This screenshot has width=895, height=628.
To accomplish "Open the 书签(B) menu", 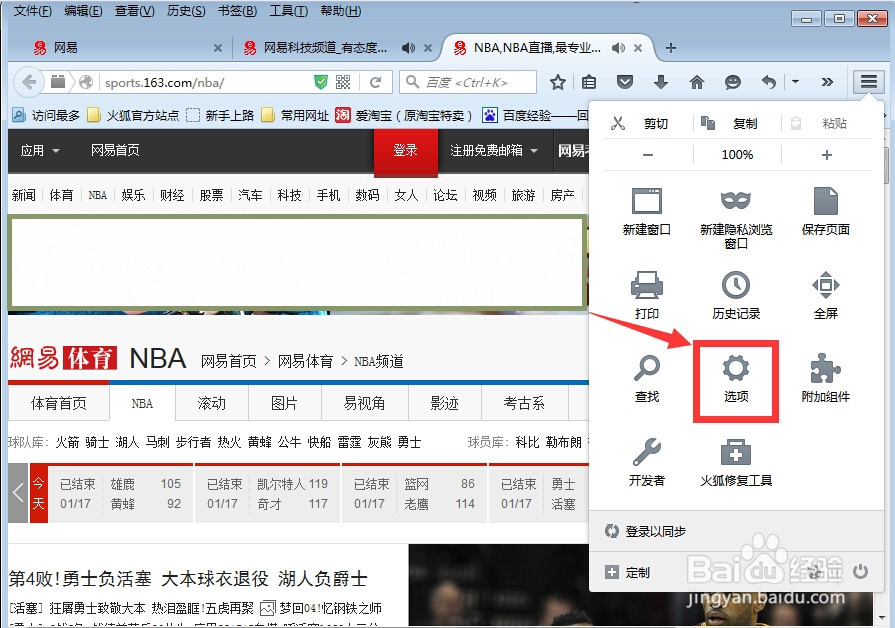I will [237, 11].
